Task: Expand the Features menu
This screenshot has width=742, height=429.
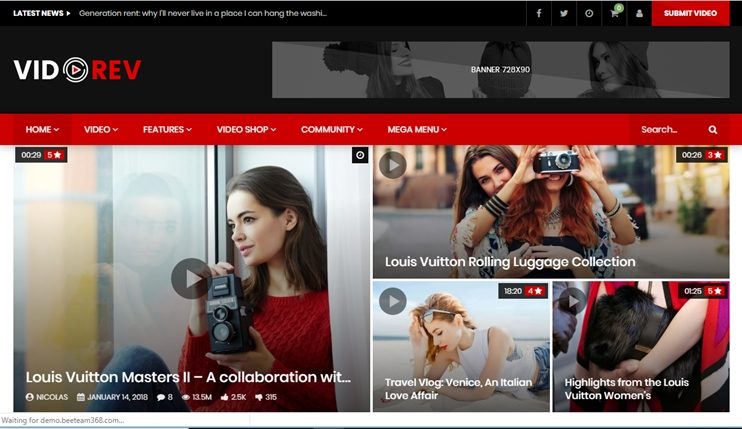Action: tap(167, 129)
